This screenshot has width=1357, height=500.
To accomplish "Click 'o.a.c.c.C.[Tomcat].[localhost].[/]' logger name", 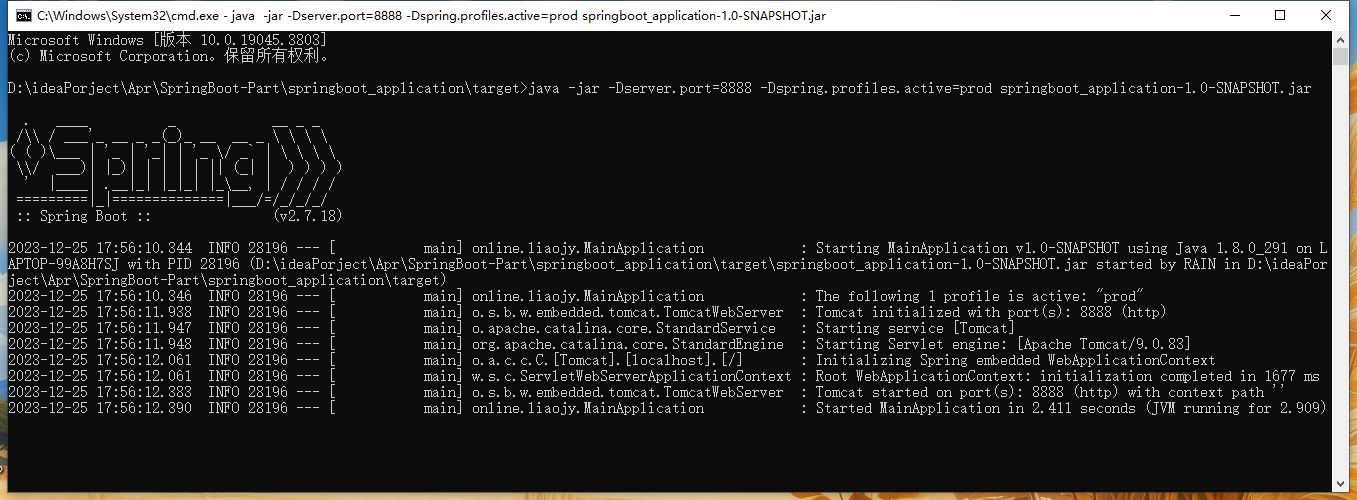I will pyautogui.click(x=607, y=360).
